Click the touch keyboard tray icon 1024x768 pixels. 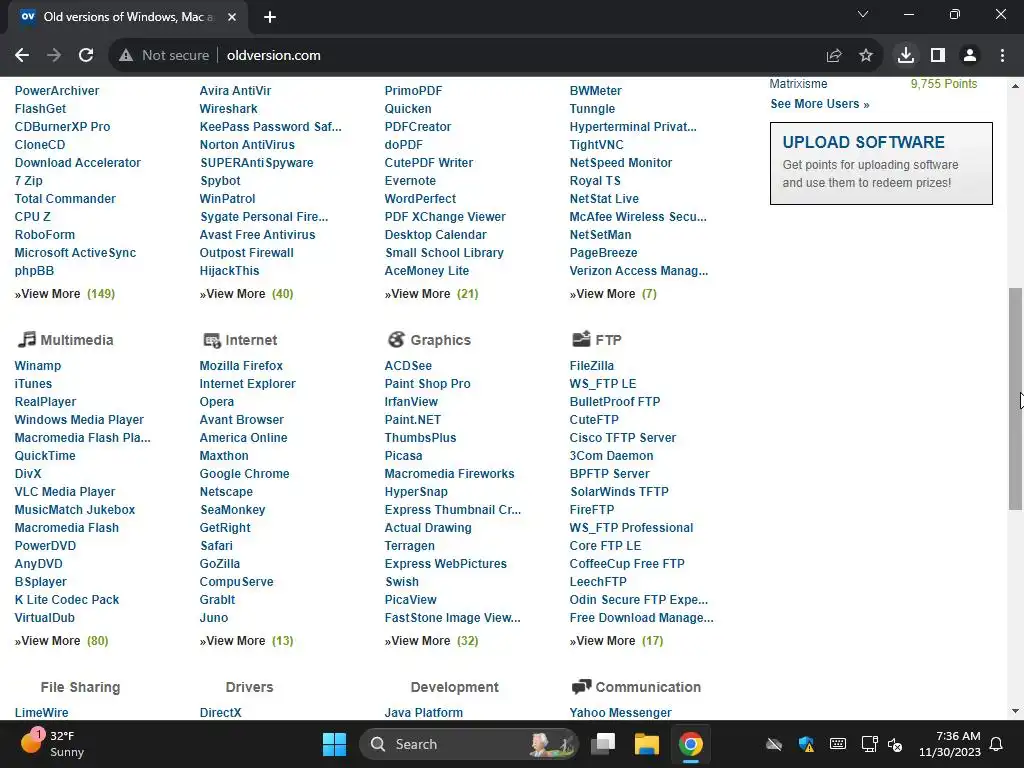point(838,744)
